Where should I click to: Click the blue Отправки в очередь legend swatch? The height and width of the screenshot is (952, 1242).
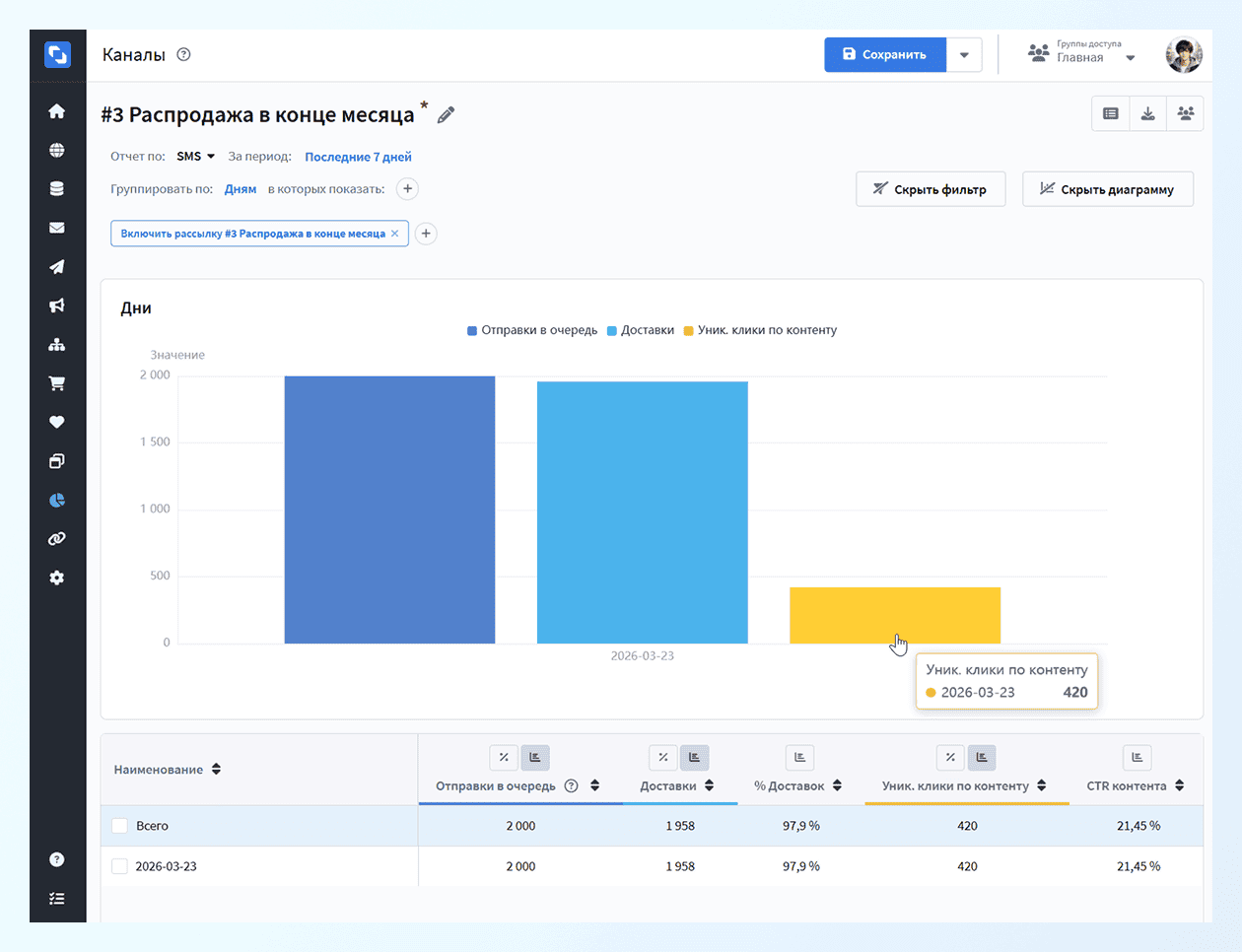coord(472,331)
